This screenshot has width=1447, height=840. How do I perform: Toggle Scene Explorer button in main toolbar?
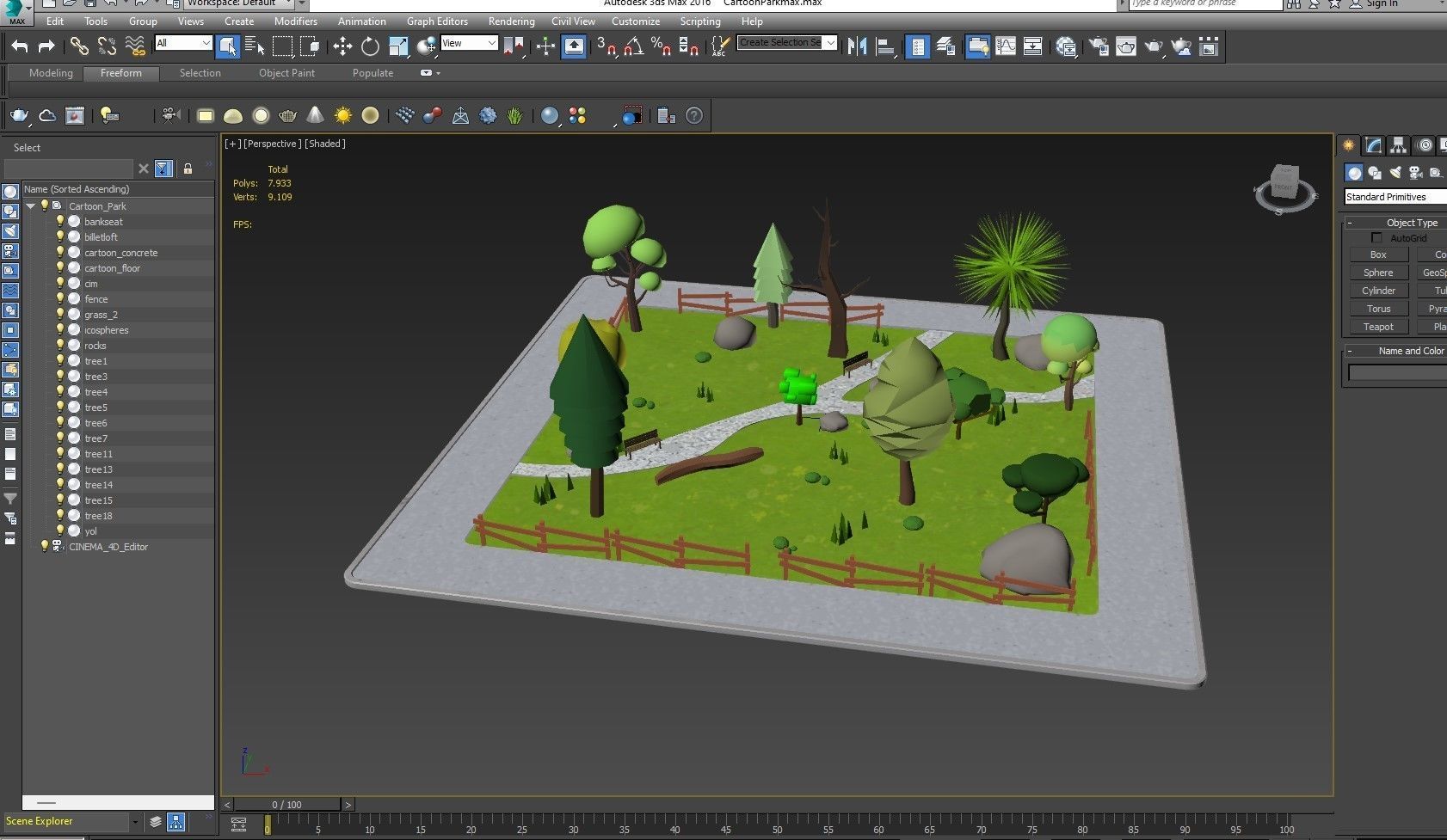pyautogui.click(x=918, y=46)
